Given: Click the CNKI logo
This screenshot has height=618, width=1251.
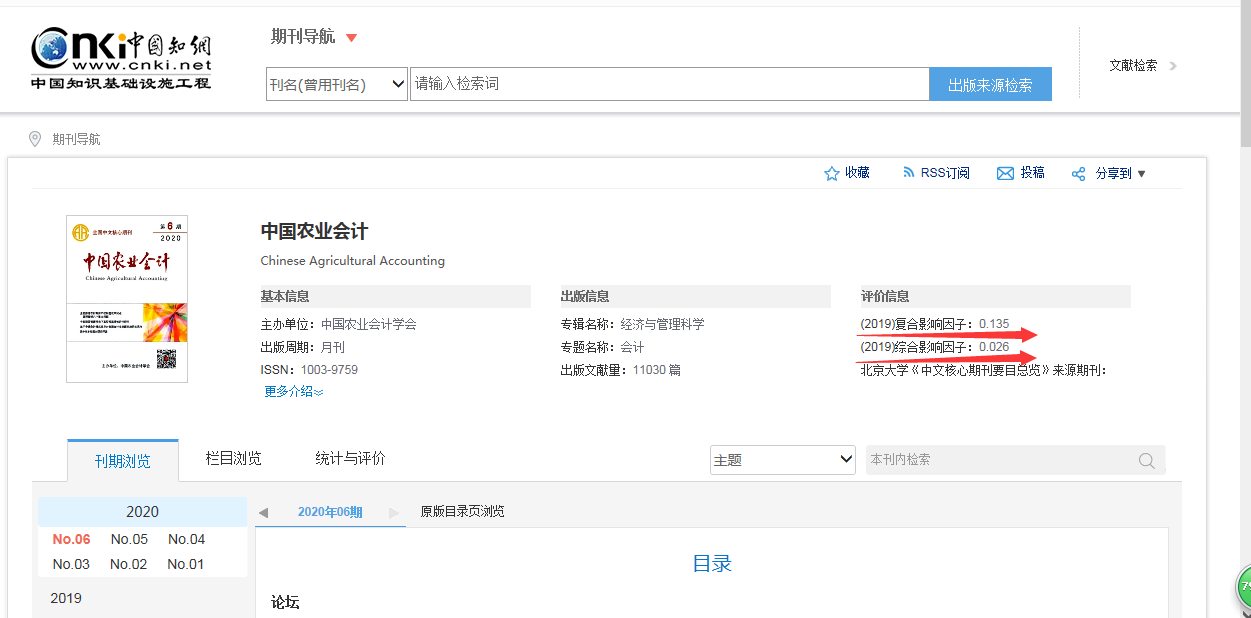Looking at the screenshot, I should [121, 59].
